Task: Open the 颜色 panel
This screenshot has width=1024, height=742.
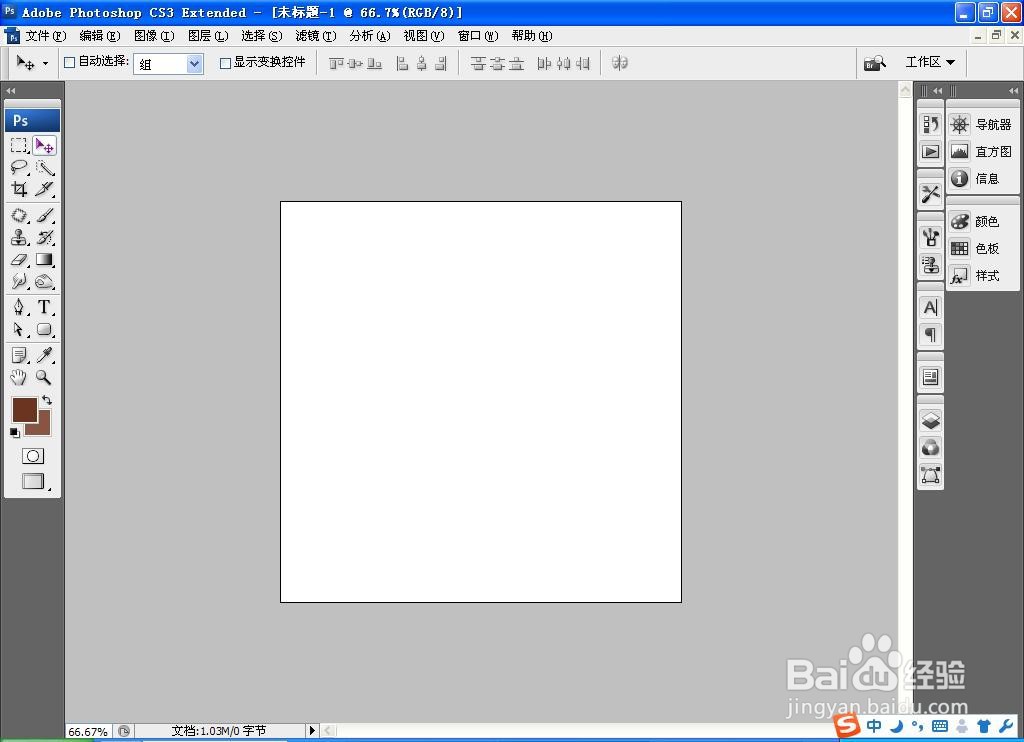Action: (x=982, y=221)
